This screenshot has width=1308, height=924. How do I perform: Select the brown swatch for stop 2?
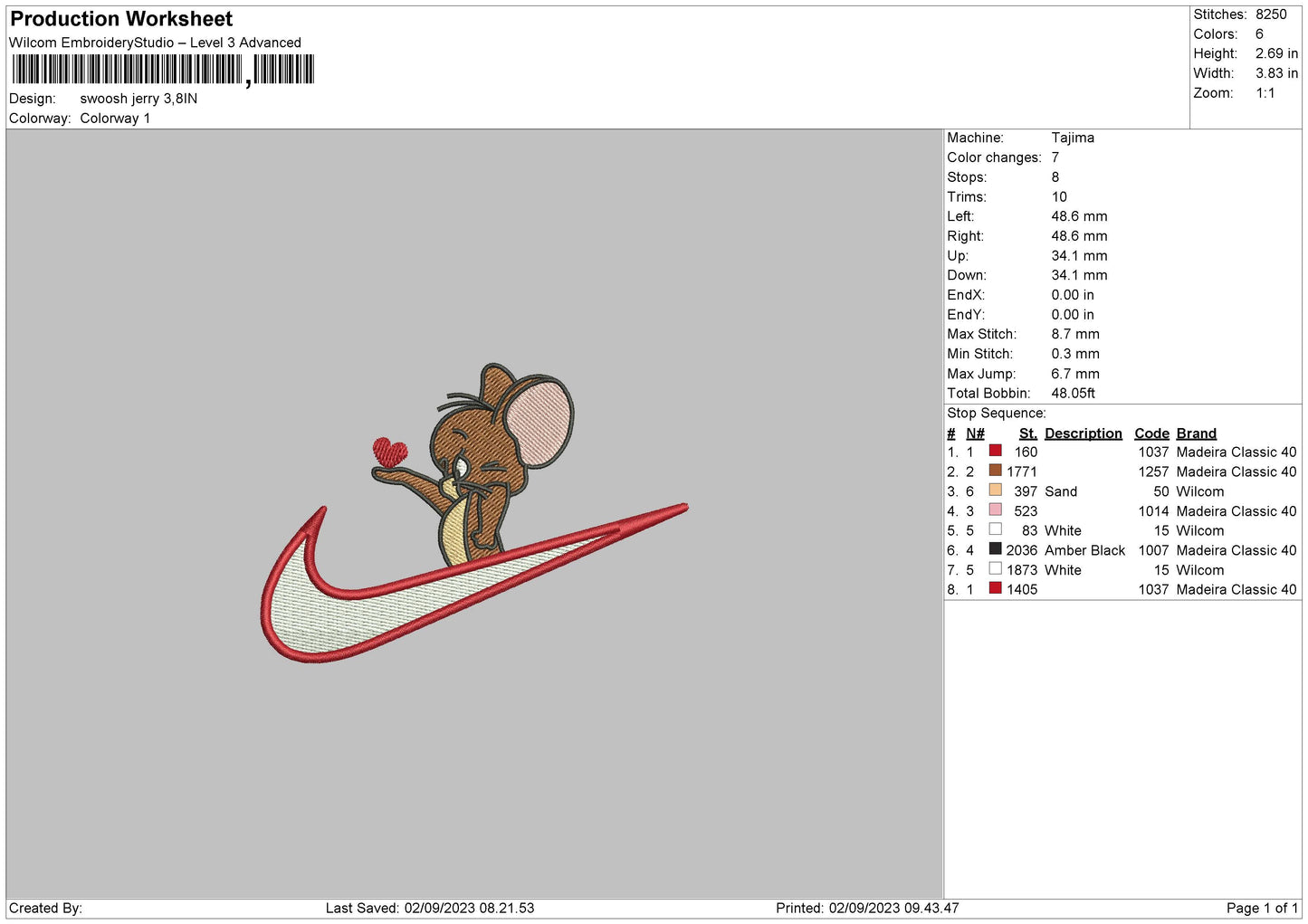point(995,471)
